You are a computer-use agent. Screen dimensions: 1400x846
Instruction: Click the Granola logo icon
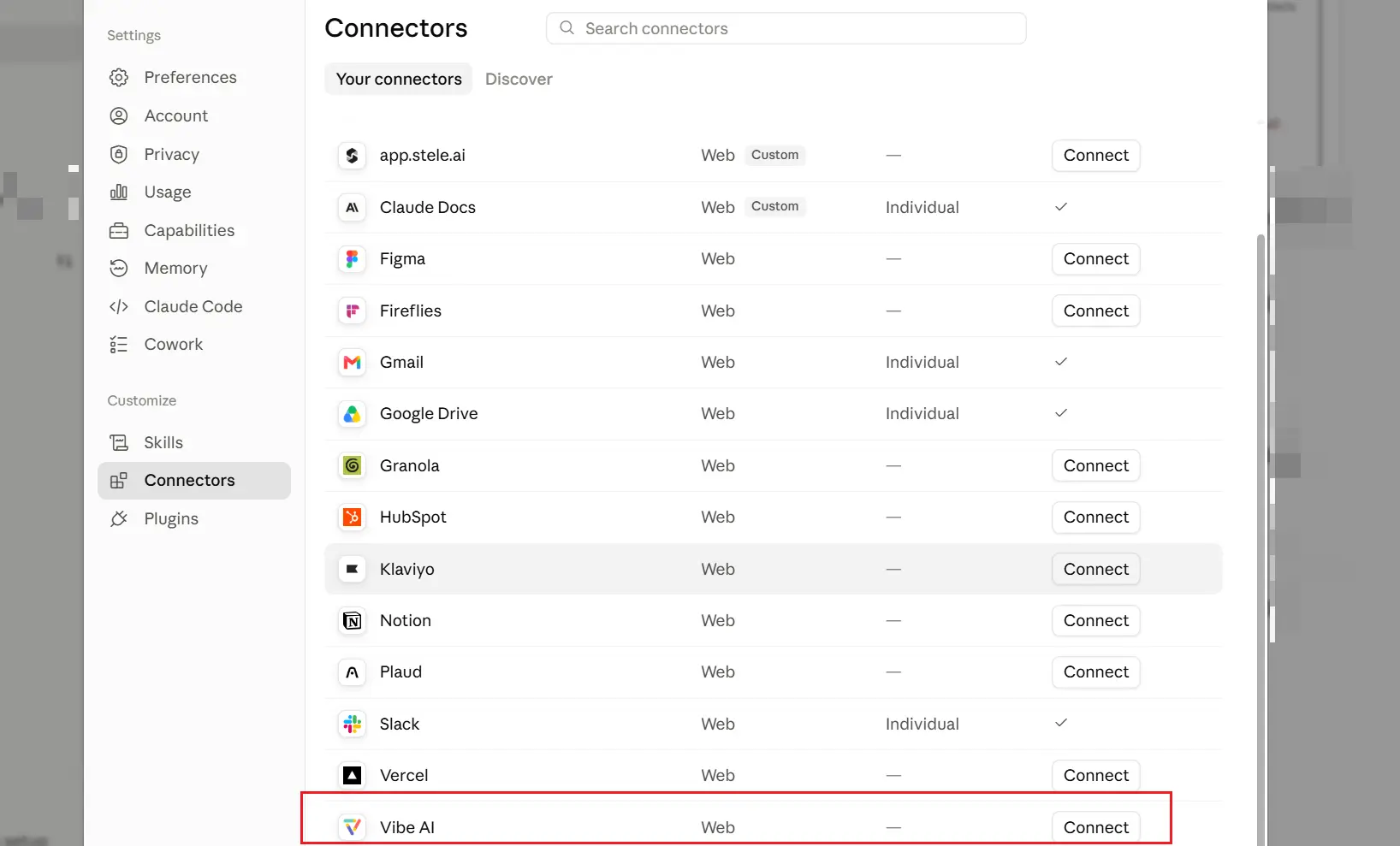point(352,465)
